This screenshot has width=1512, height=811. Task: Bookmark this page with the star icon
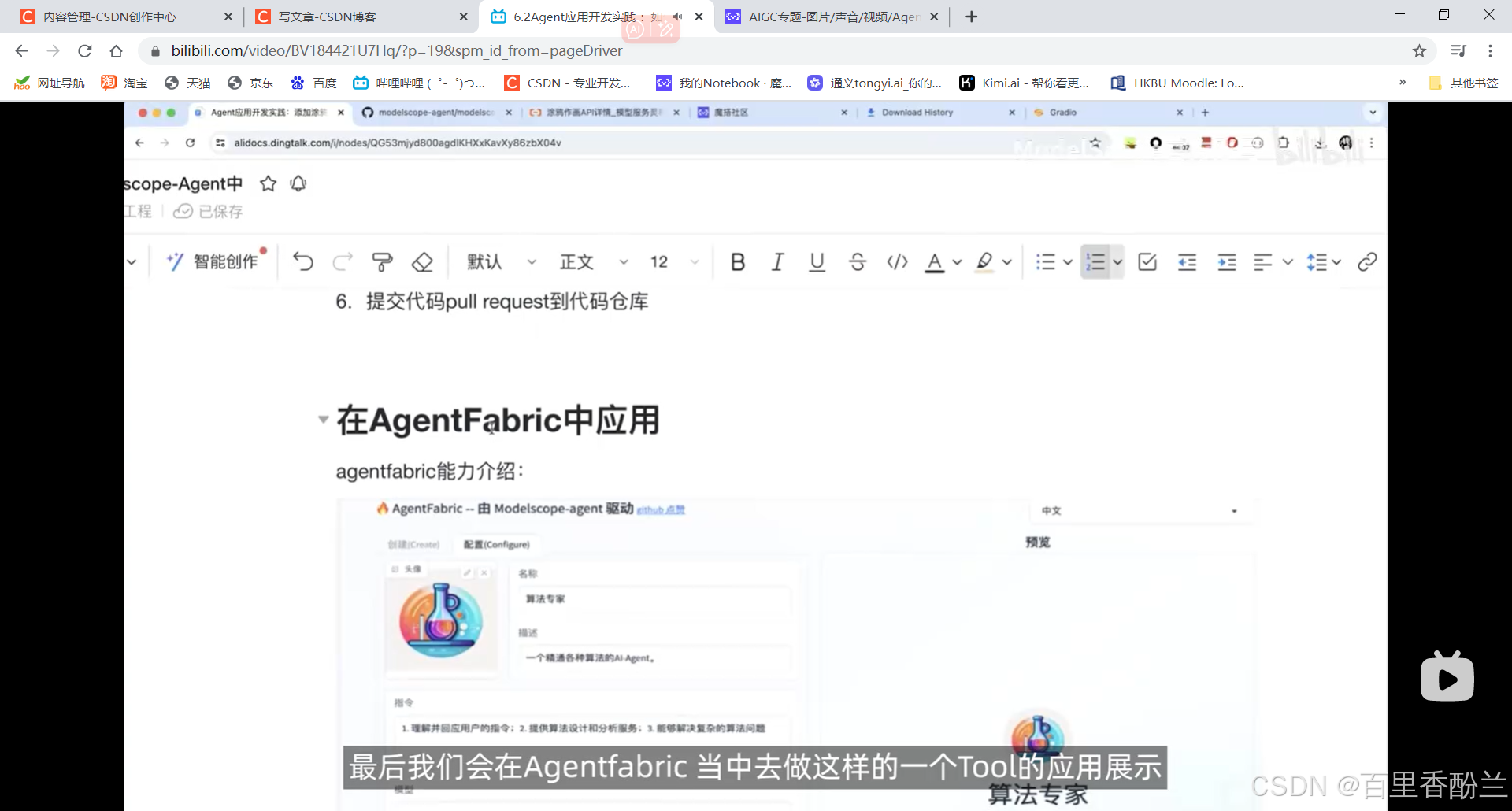coord(1419,51)
